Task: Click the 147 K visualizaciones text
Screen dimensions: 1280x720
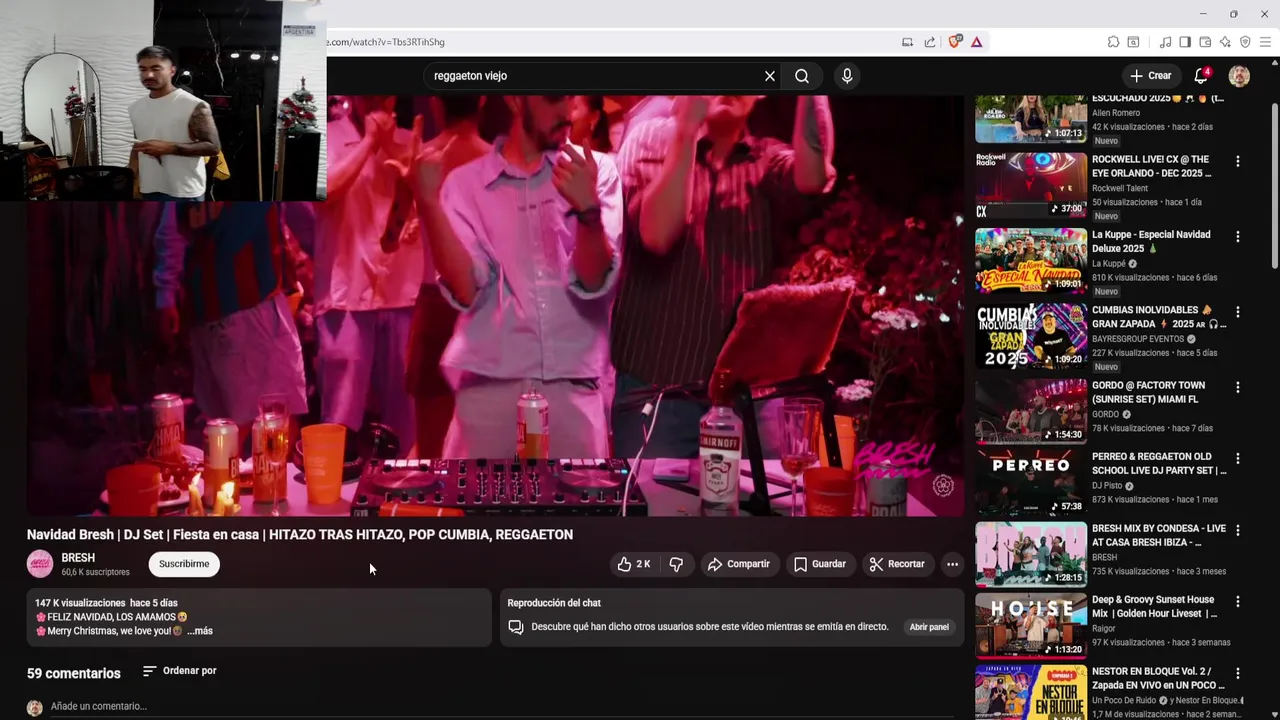Action: pyautogui.click(x=80, y=603)
